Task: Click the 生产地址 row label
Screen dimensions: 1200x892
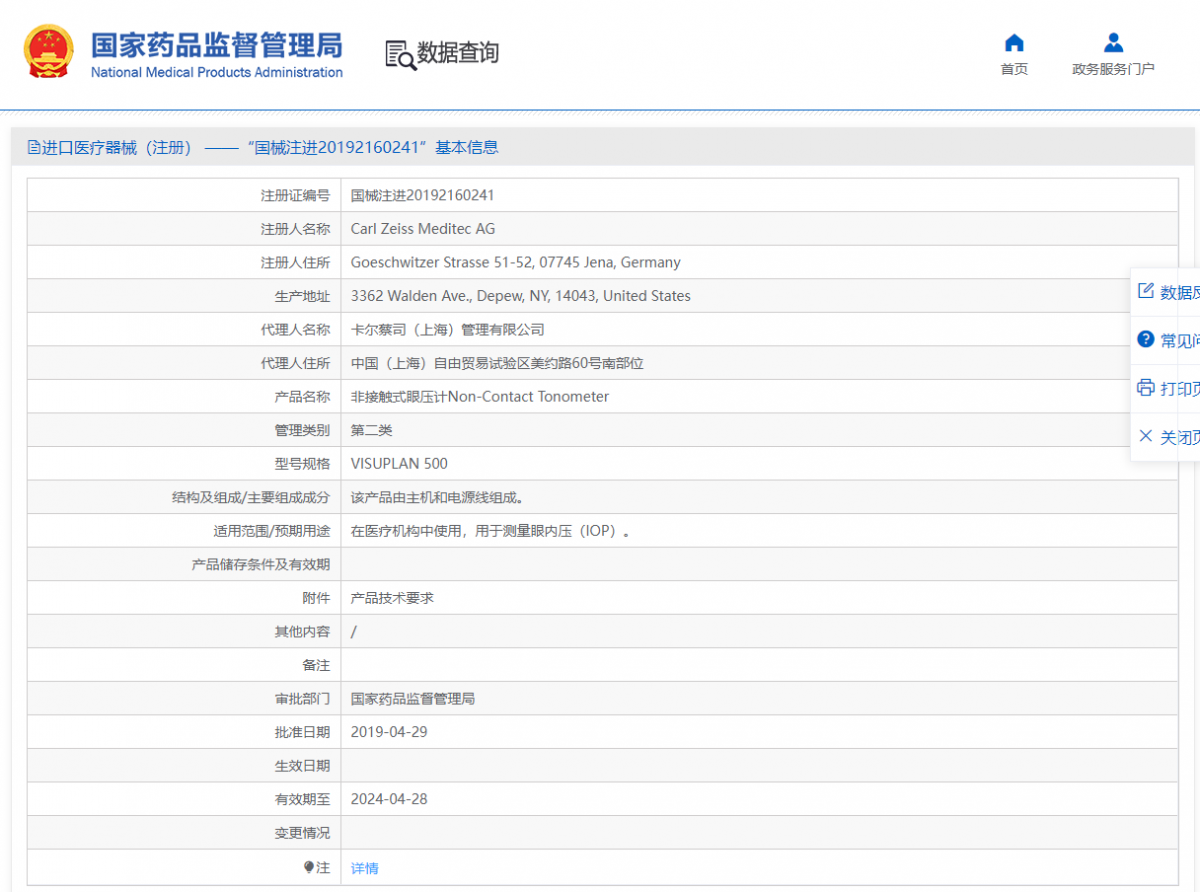Action: (302, 296)
